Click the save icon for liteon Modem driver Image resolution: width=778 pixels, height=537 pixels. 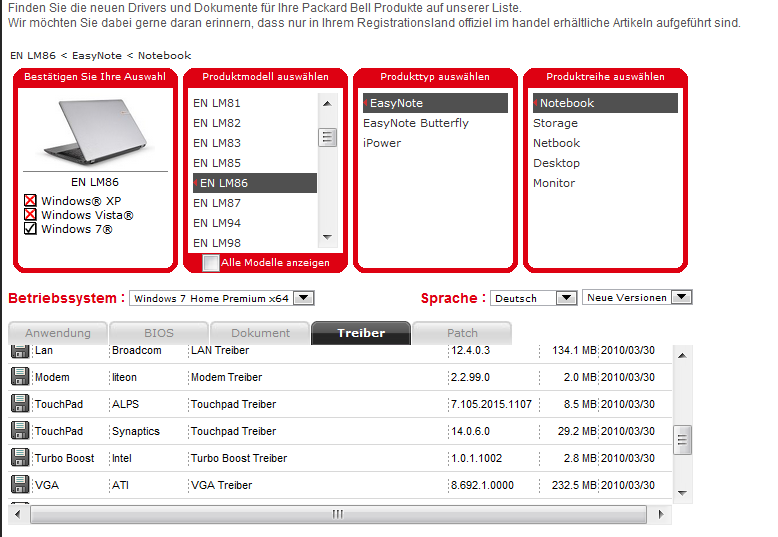coord(19,377)
